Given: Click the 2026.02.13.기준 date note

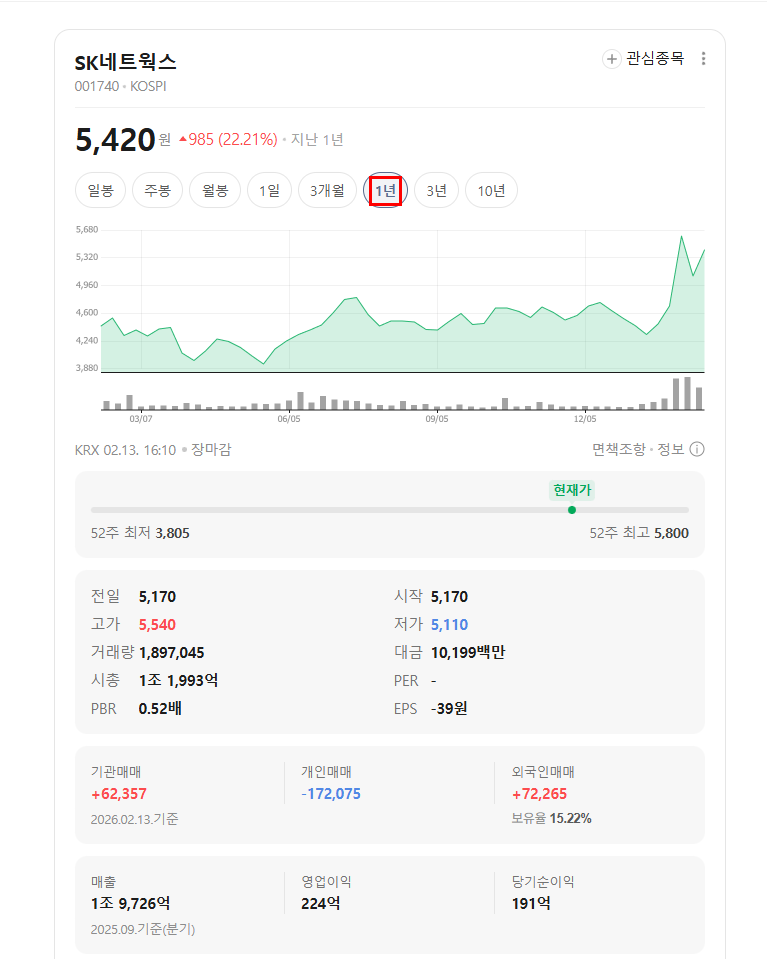Looking at the screenshot, I should (x=135, y=819).
